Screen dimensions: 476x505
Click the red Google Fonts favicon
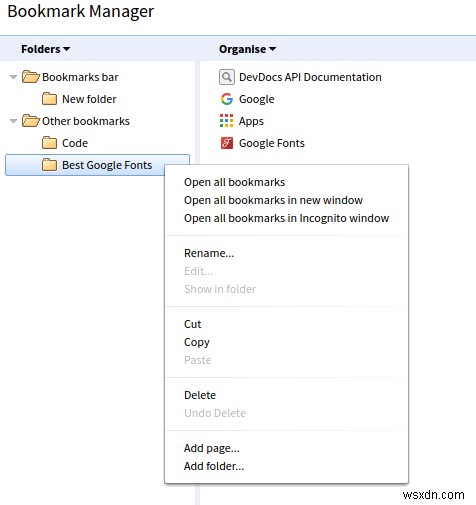point(227,143)
